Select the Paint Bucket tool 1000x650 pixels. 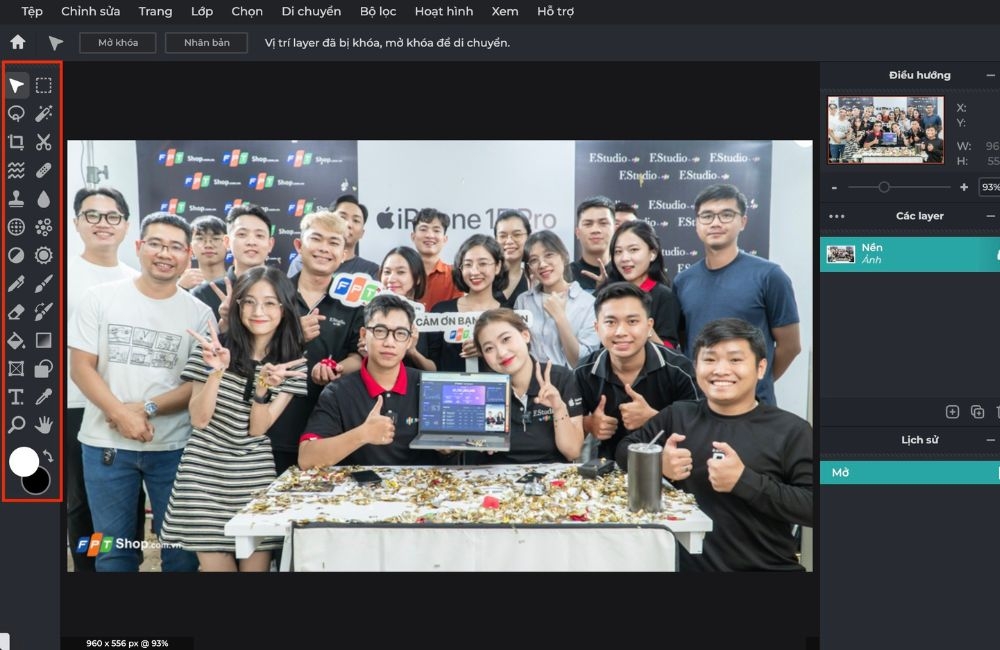18,340
